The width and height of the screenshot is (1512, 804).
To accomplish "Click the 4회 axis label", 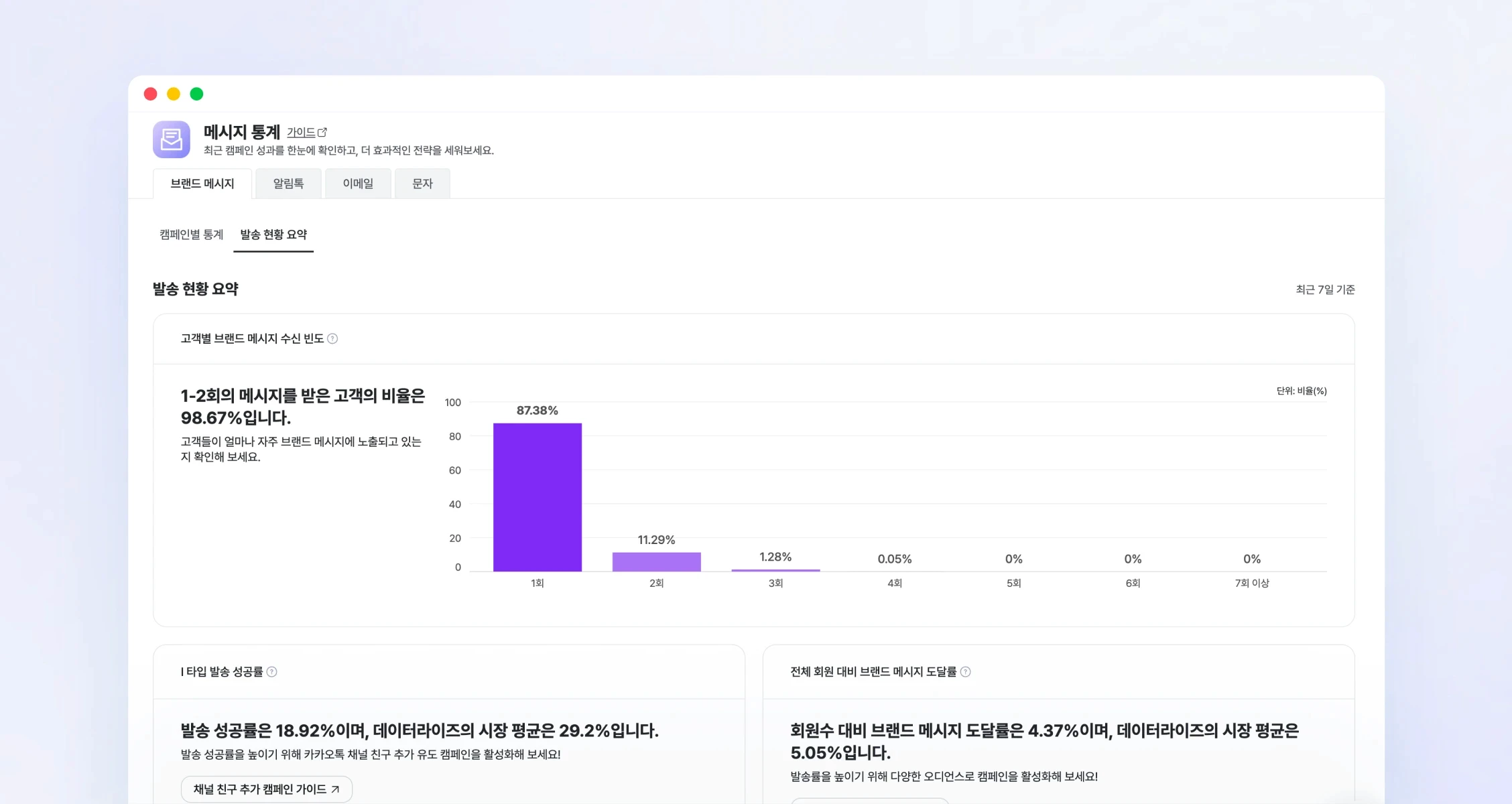I will coord(895,584).
